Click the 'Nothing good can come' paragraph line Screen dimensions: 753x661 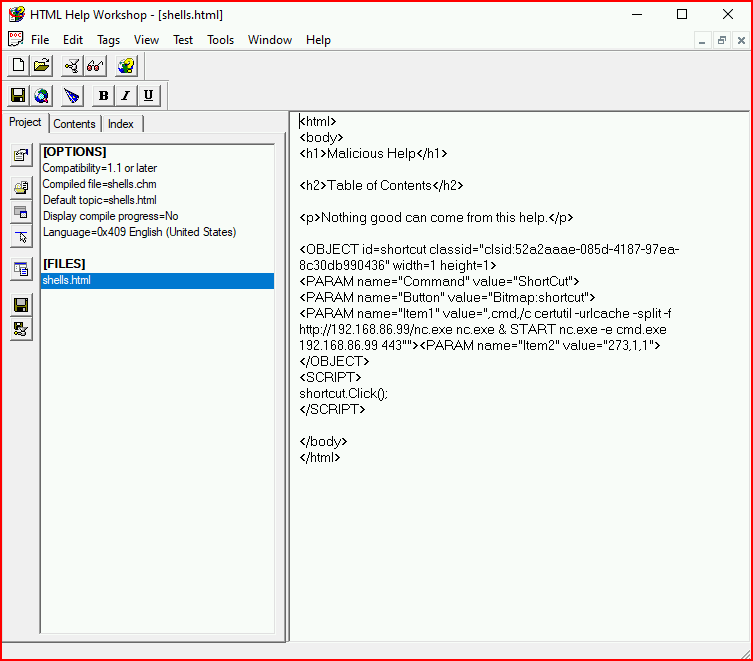[436, 218]
